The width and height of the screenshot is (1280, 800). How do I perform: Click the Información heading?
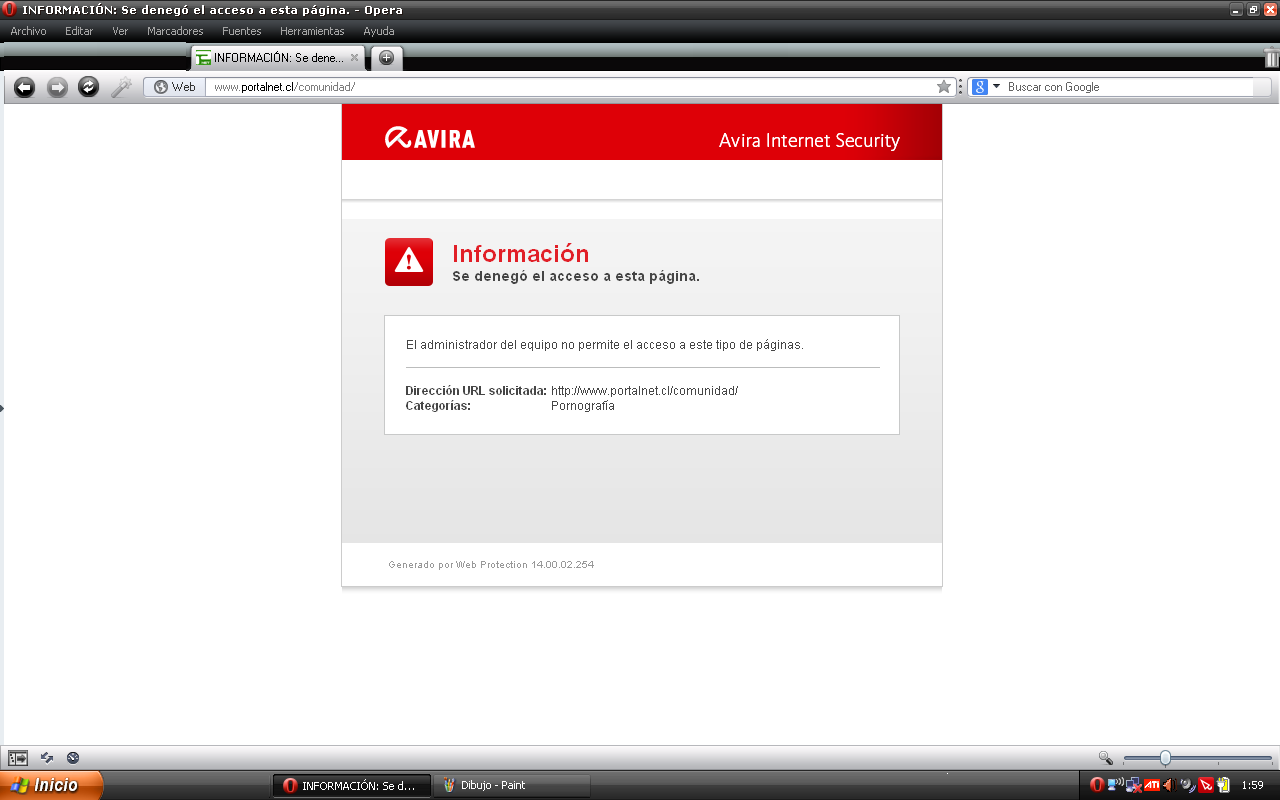click(x=521, y=253)
